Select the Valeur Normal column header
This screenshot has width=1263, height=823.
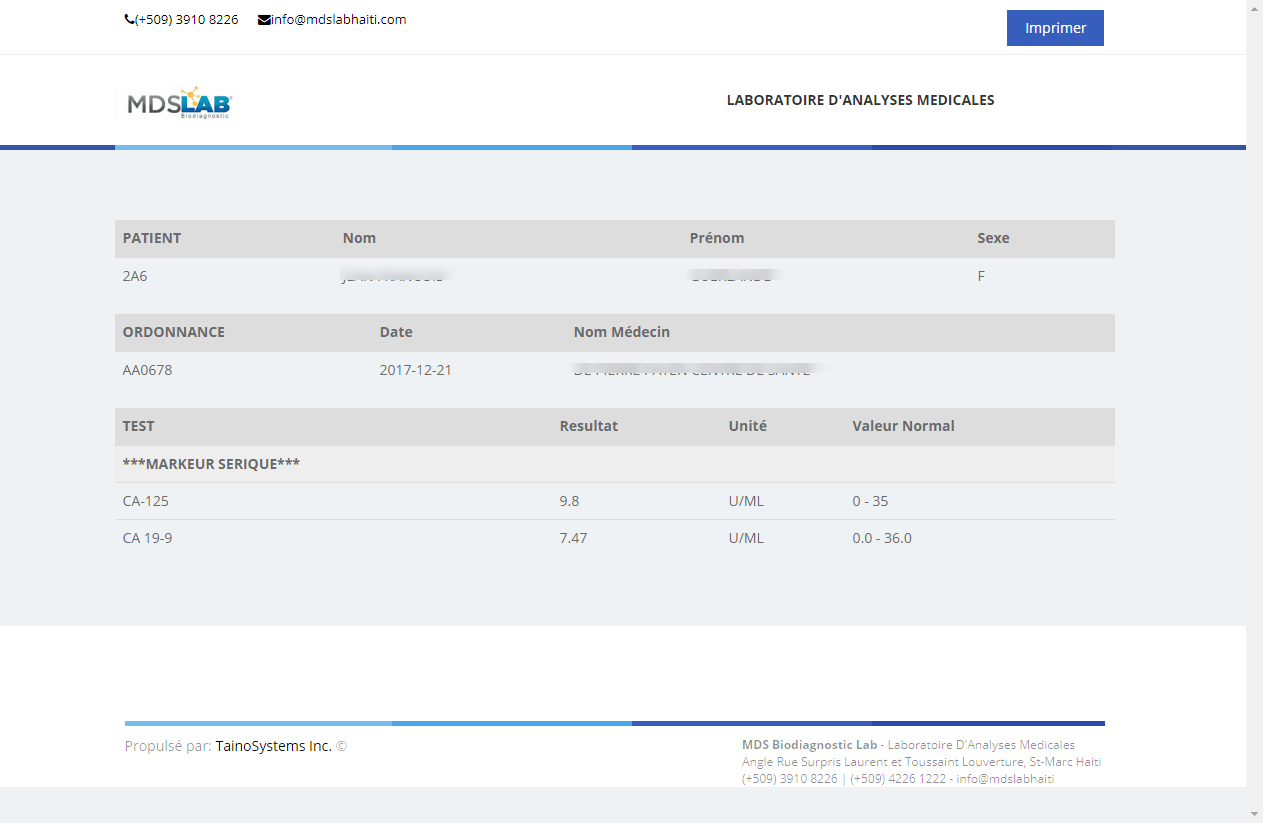pos(904,426)
